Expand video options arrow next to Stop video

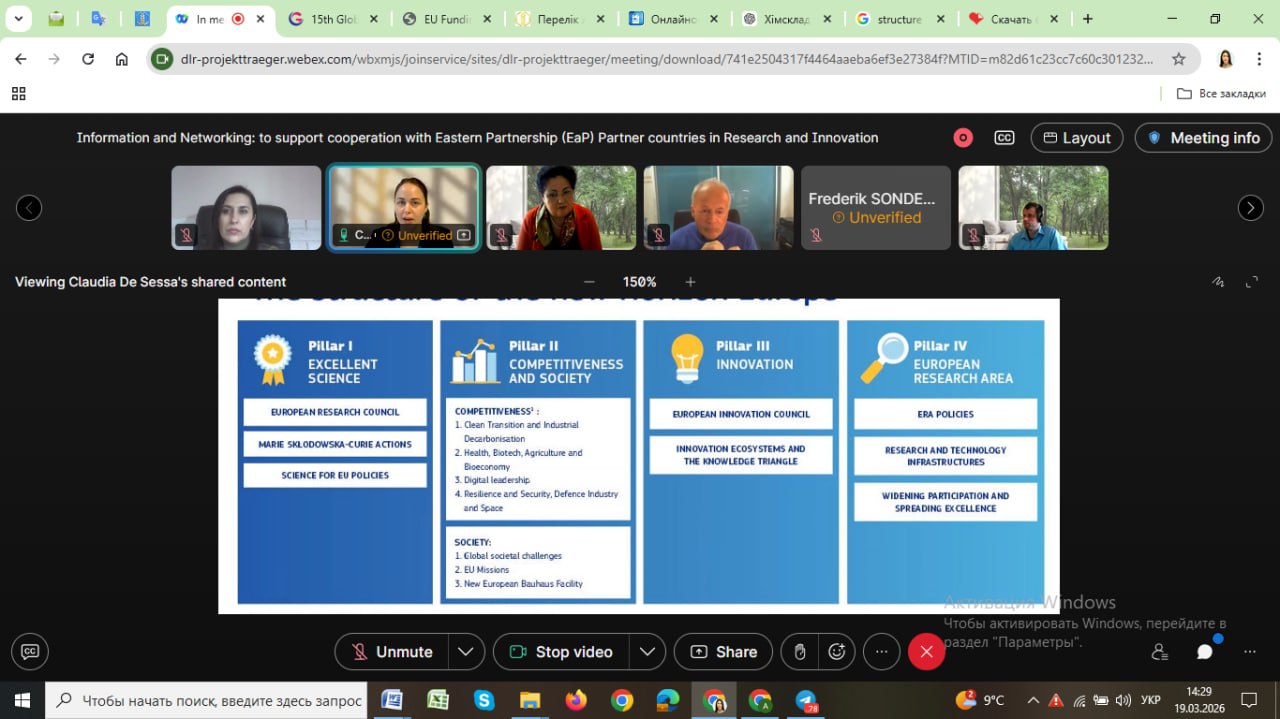647,652
